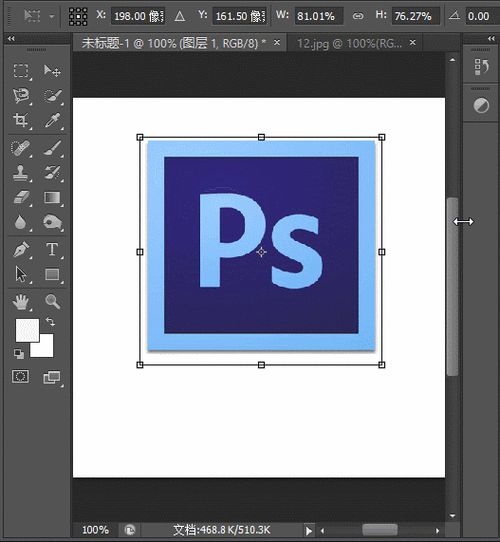The height and width of the screenshot is (542, 500).
Task: Swap foreground and background colors
Action: [50, 322]
